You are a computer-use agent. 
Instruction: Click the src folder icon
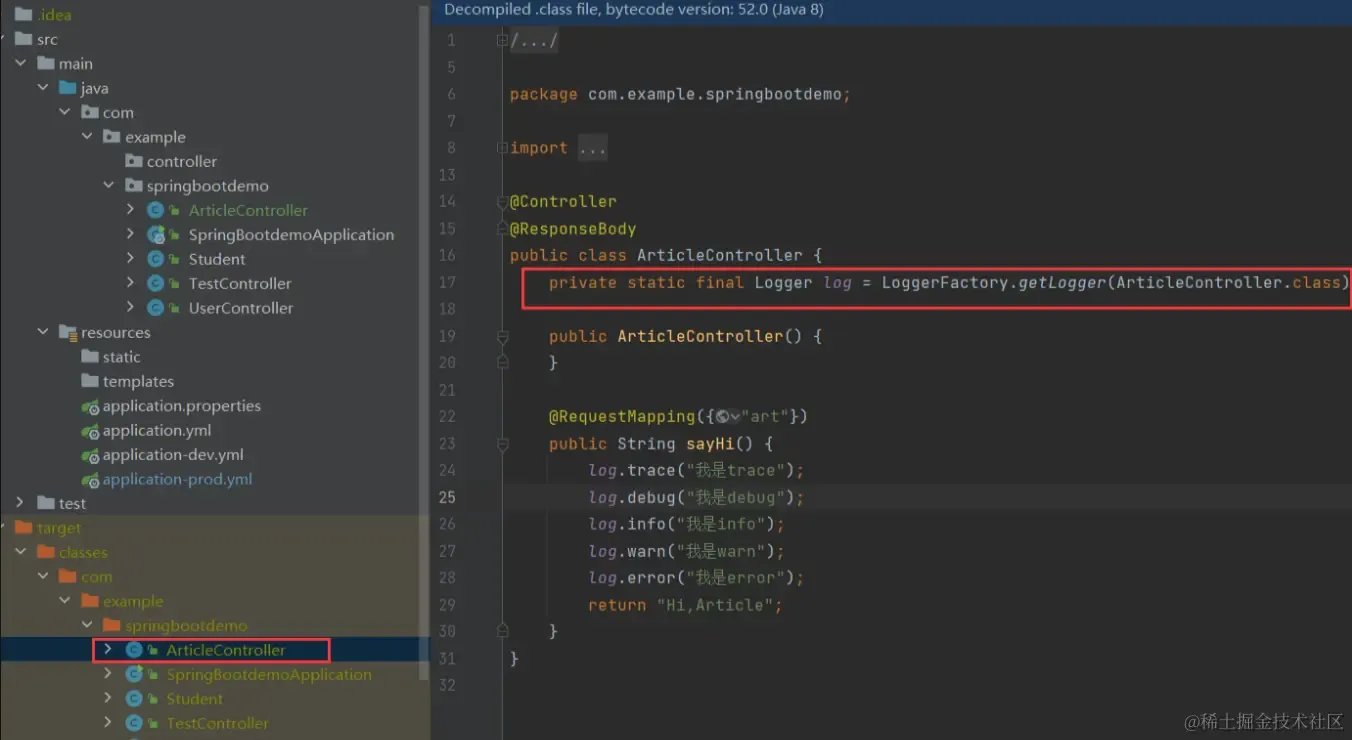click(x=24, y=39)
